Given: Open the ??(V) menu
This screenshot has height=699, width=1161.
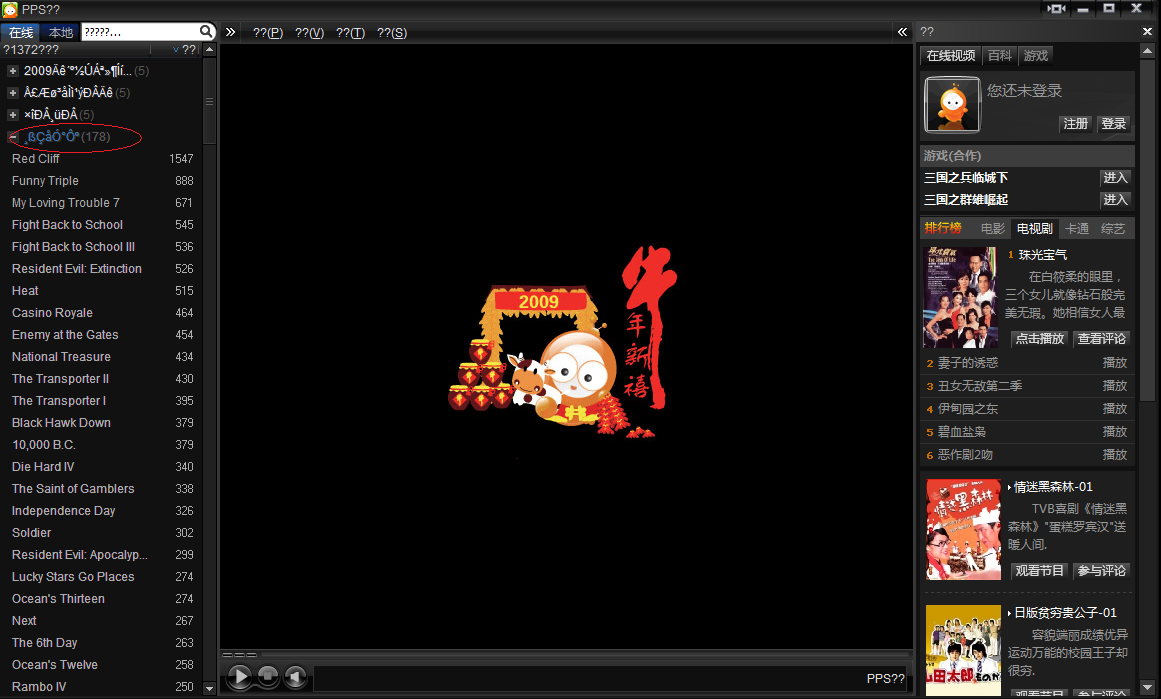Looking at the screenshot, I should tap(310, 33).
